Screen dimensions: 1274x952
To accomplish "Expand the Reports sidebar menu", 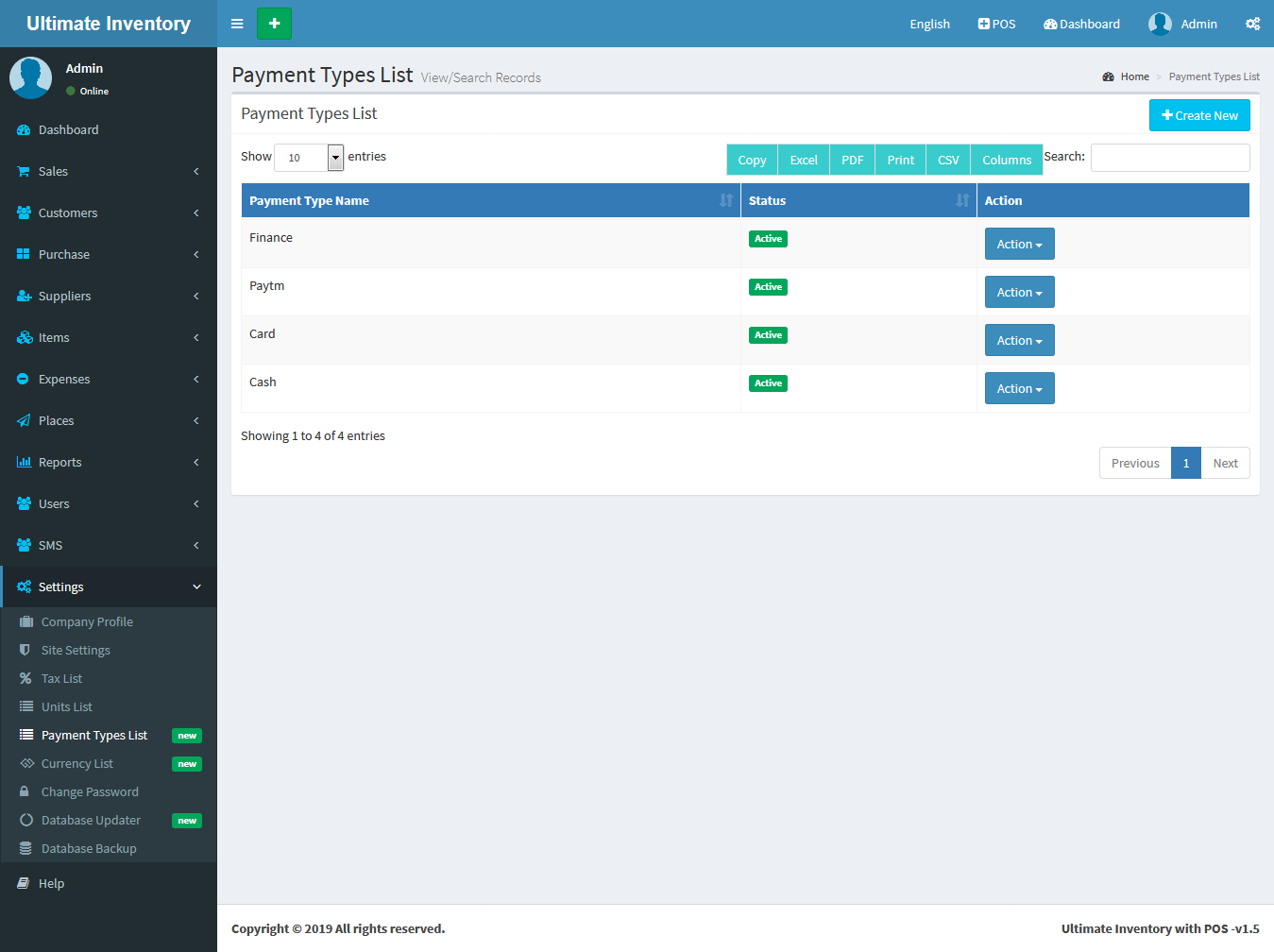I will pyautogui.click(x=109, y=462).
